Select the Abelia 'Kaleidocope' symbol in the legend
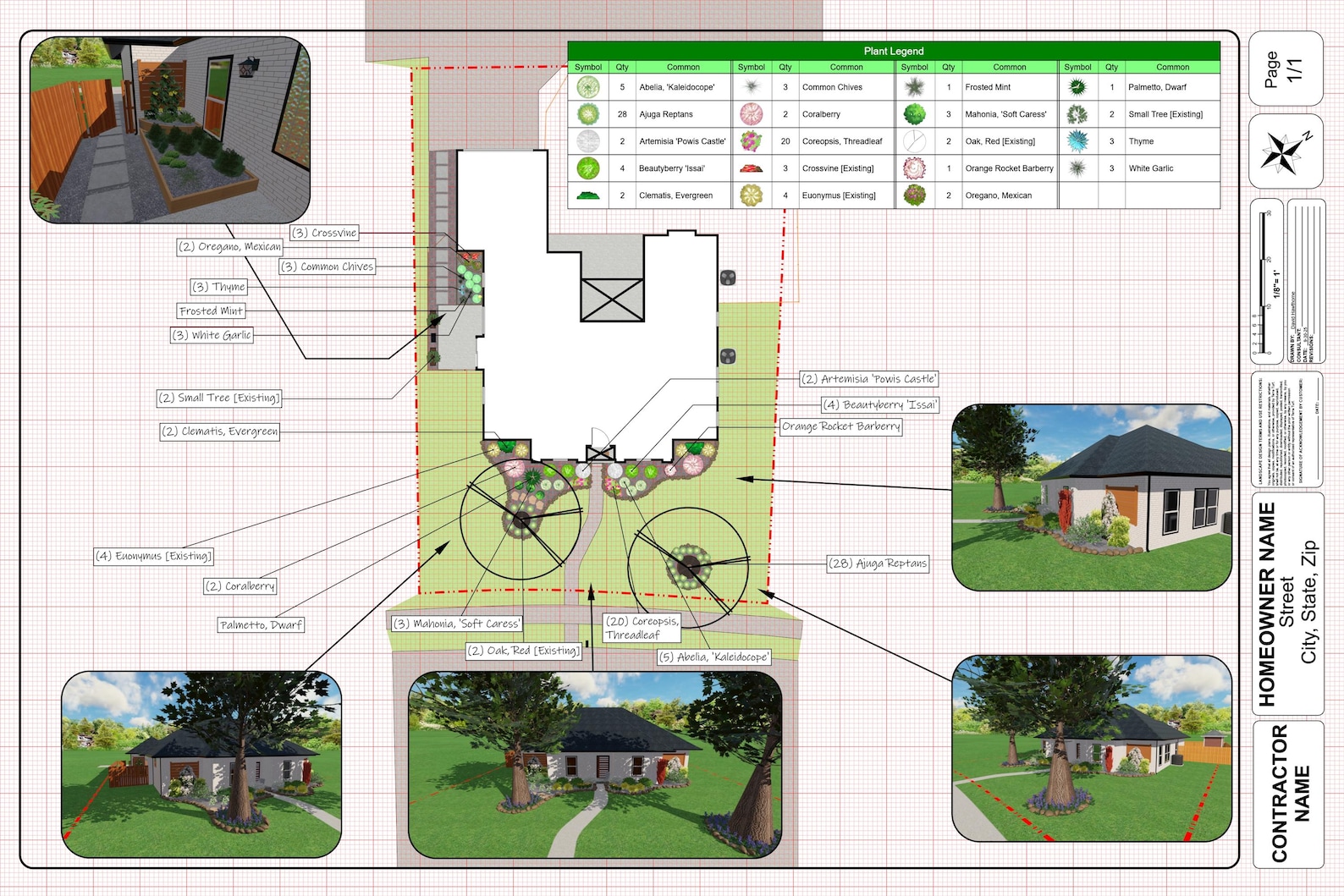The image size is (1344, 896). pyautogui.click(x=588, y=87)
